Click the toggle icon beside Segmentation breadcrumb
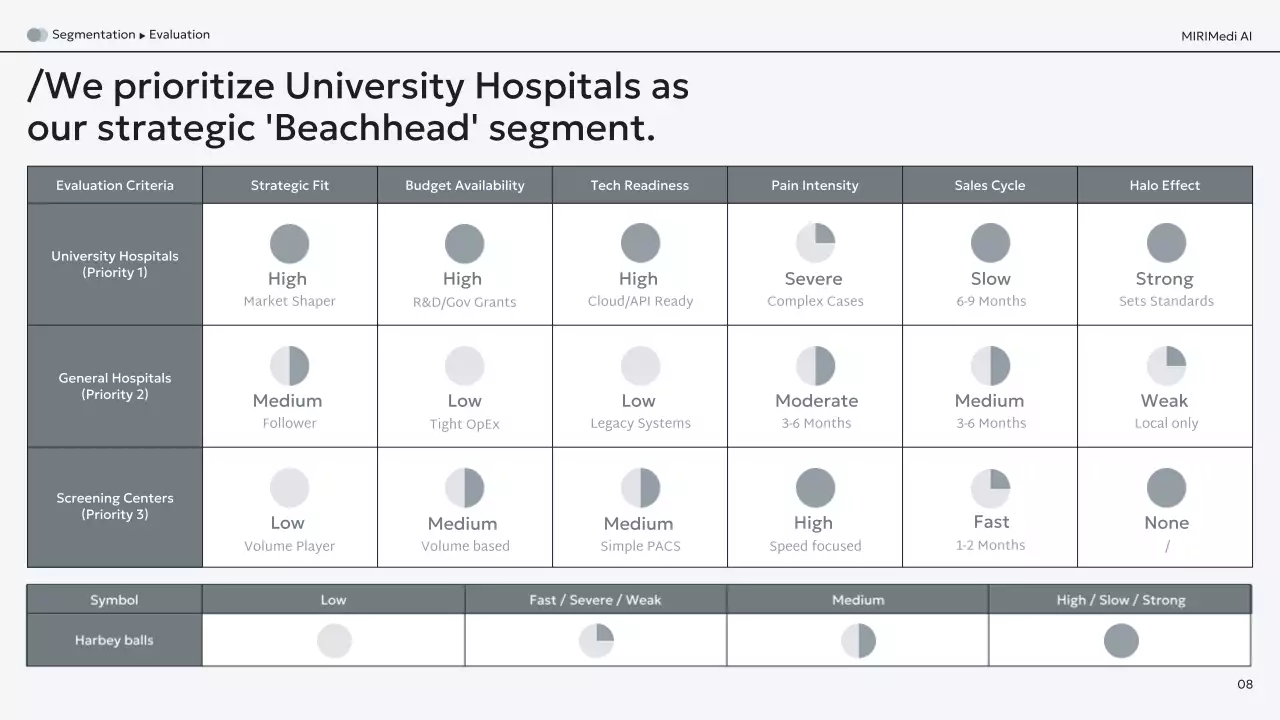This screenshot has height=720, width=1280. pyautogui.click(x=37, y=35)
